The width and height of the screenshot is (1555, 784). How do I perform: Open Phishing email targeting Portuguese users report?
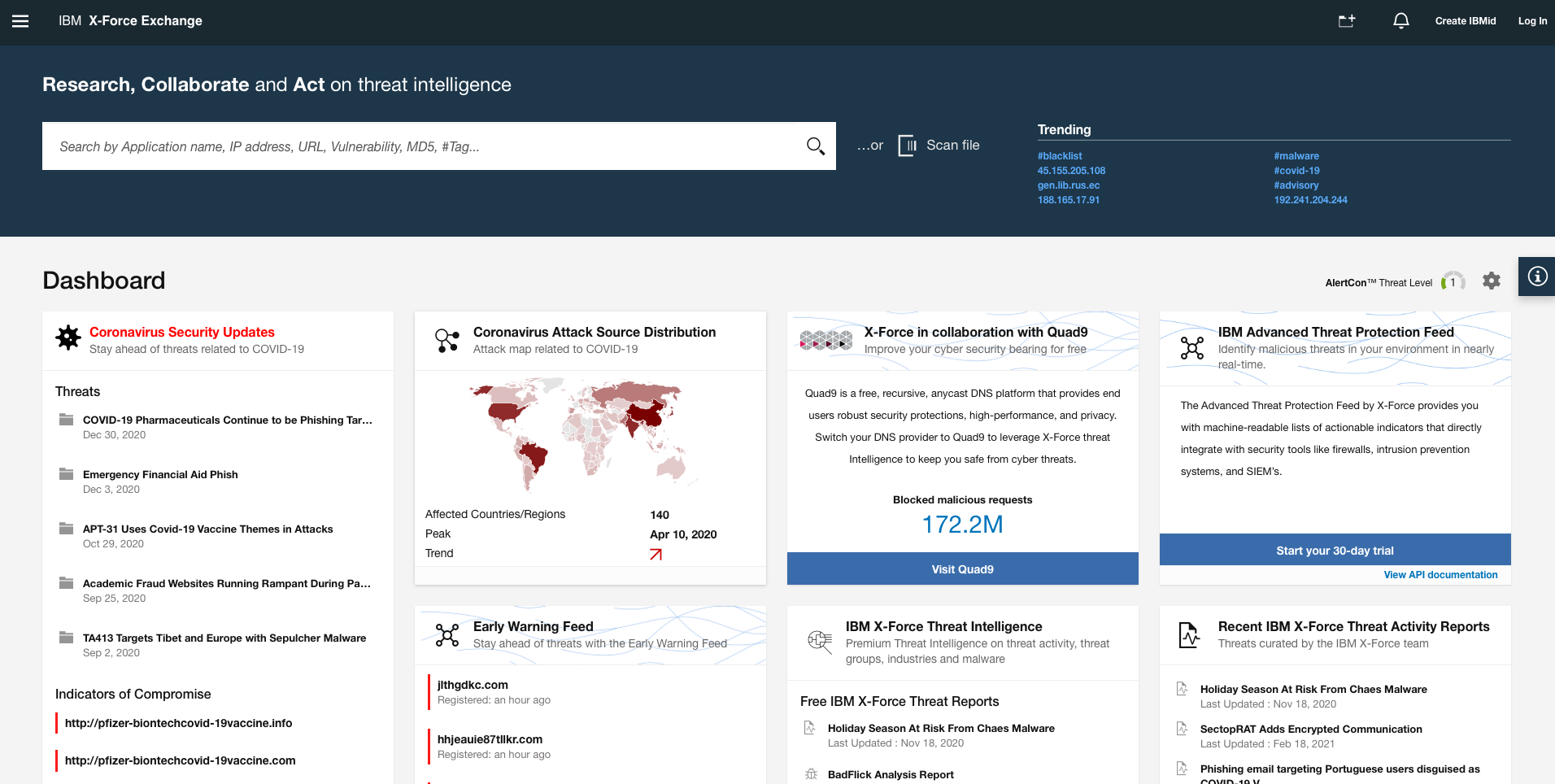pos(1339,773)
